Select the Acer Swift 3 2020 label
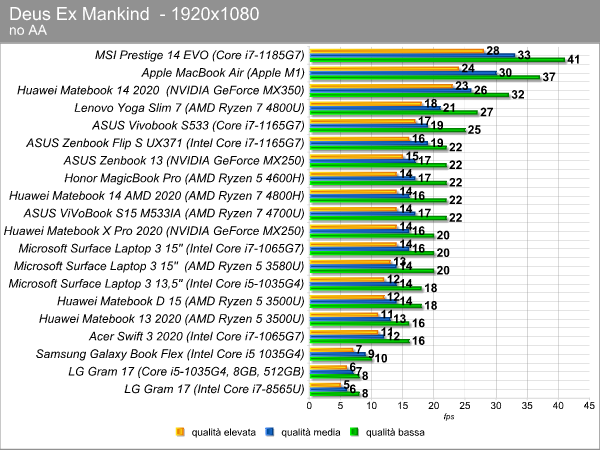 (x=197, y=337)
